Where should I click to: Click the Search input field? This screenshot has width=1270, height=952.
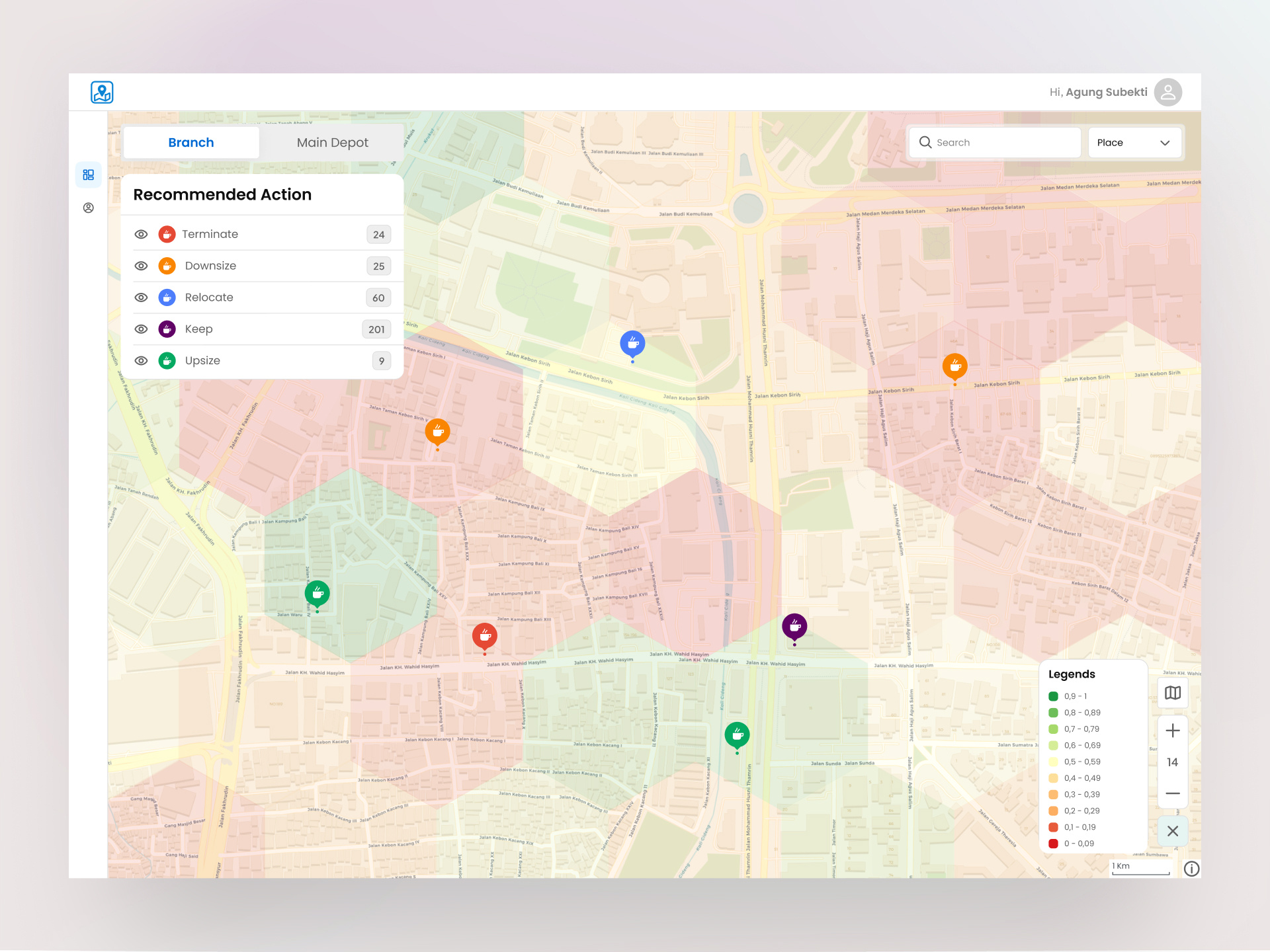pyautogui.click(x=995, y=143)
